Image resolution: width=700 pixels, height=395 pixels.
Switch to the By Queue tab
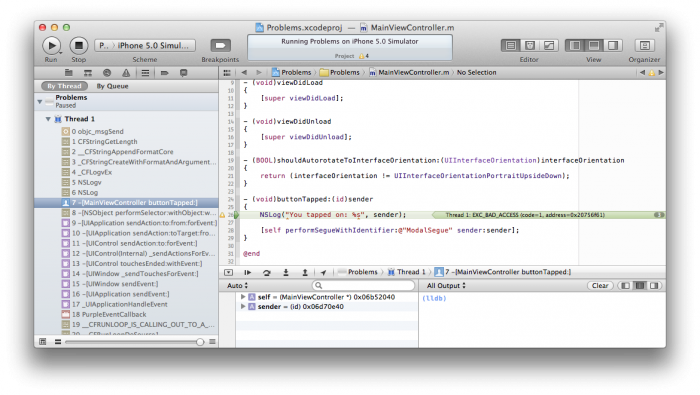click(x=112, y=86)
